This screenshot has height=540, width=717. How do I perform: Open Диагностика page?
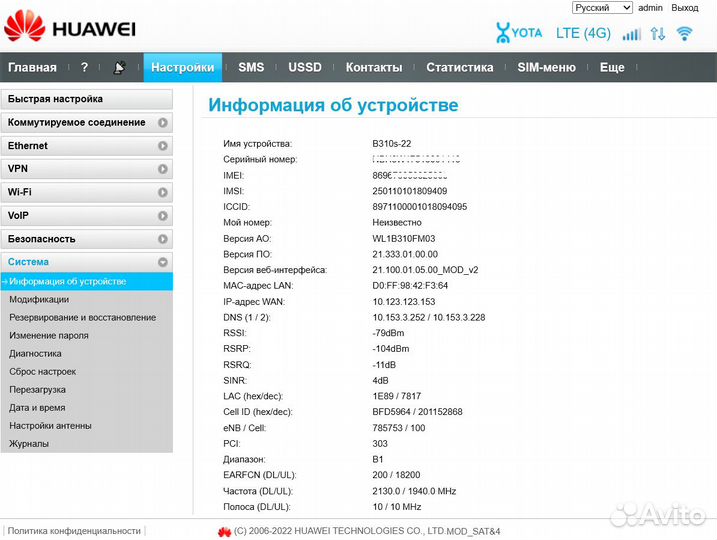click(35, 353)
